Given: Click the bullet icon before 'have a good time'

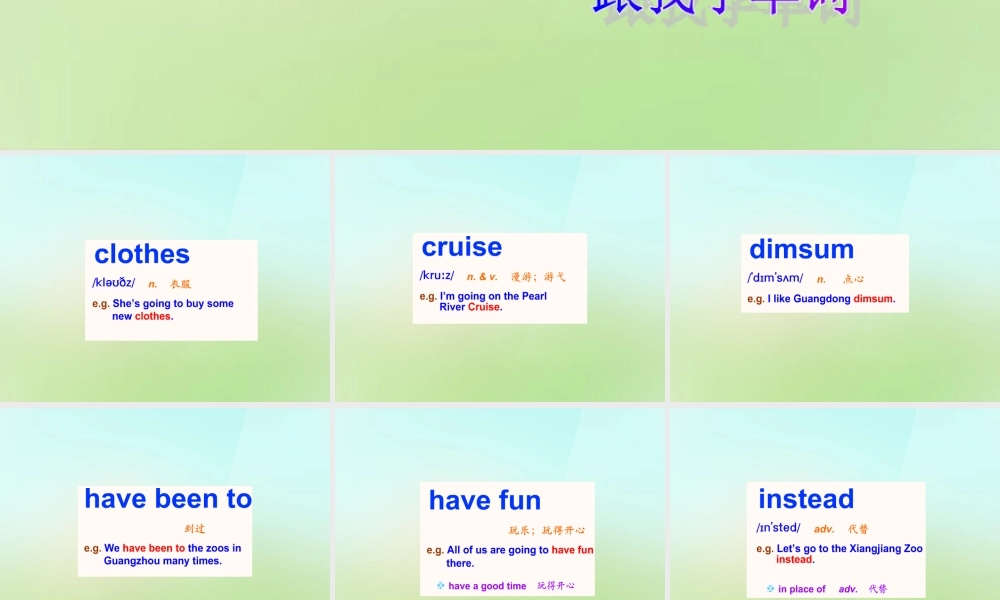Looking at the screenshot, I should tap(441, 585).
